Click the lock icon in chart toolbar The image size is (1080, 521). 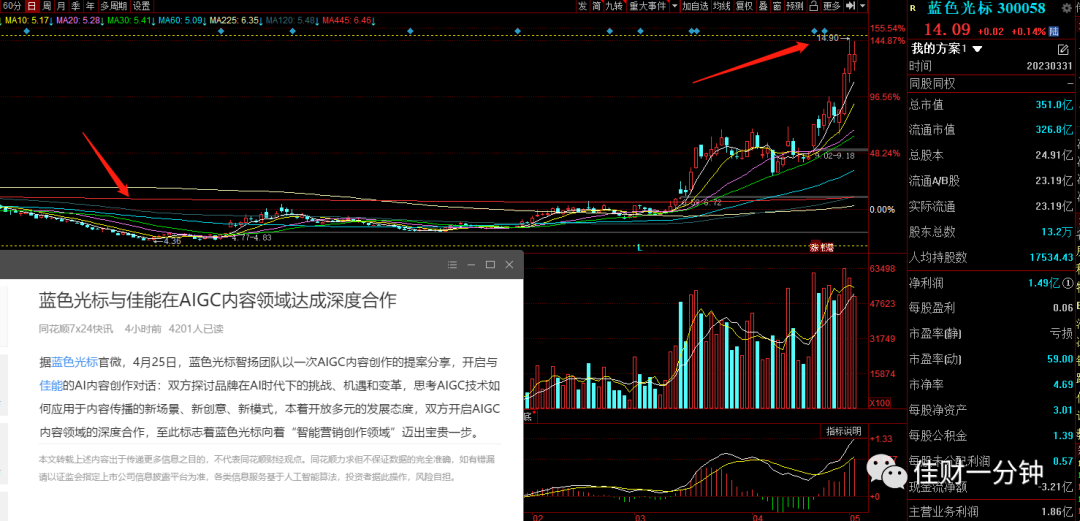point(813,6)
